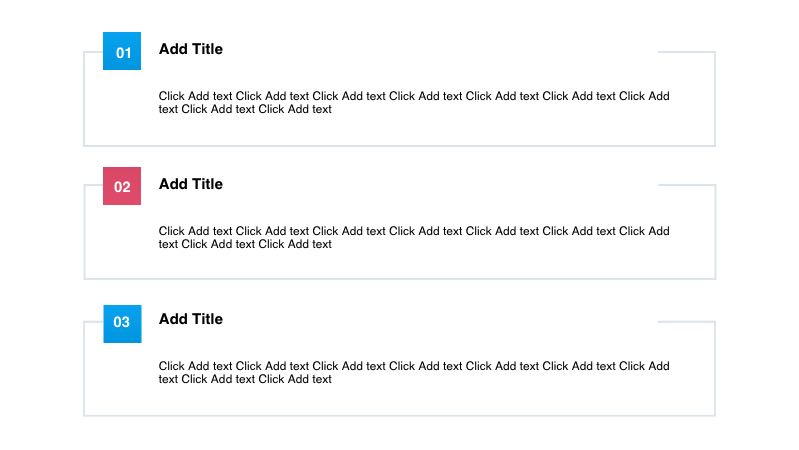
Task: Click the blue 03 number badge
Action: (122, 322)
